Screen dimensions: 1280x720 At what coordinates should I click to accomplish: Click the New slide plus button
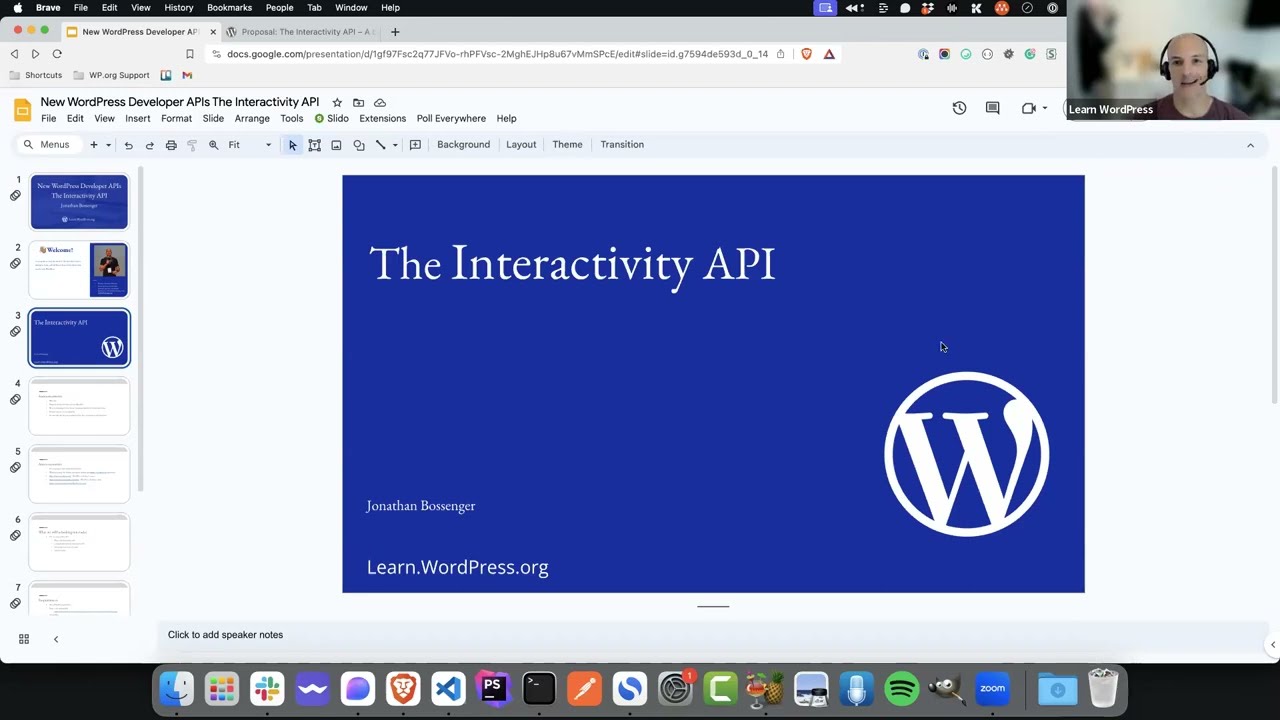[x=94, y=145]
